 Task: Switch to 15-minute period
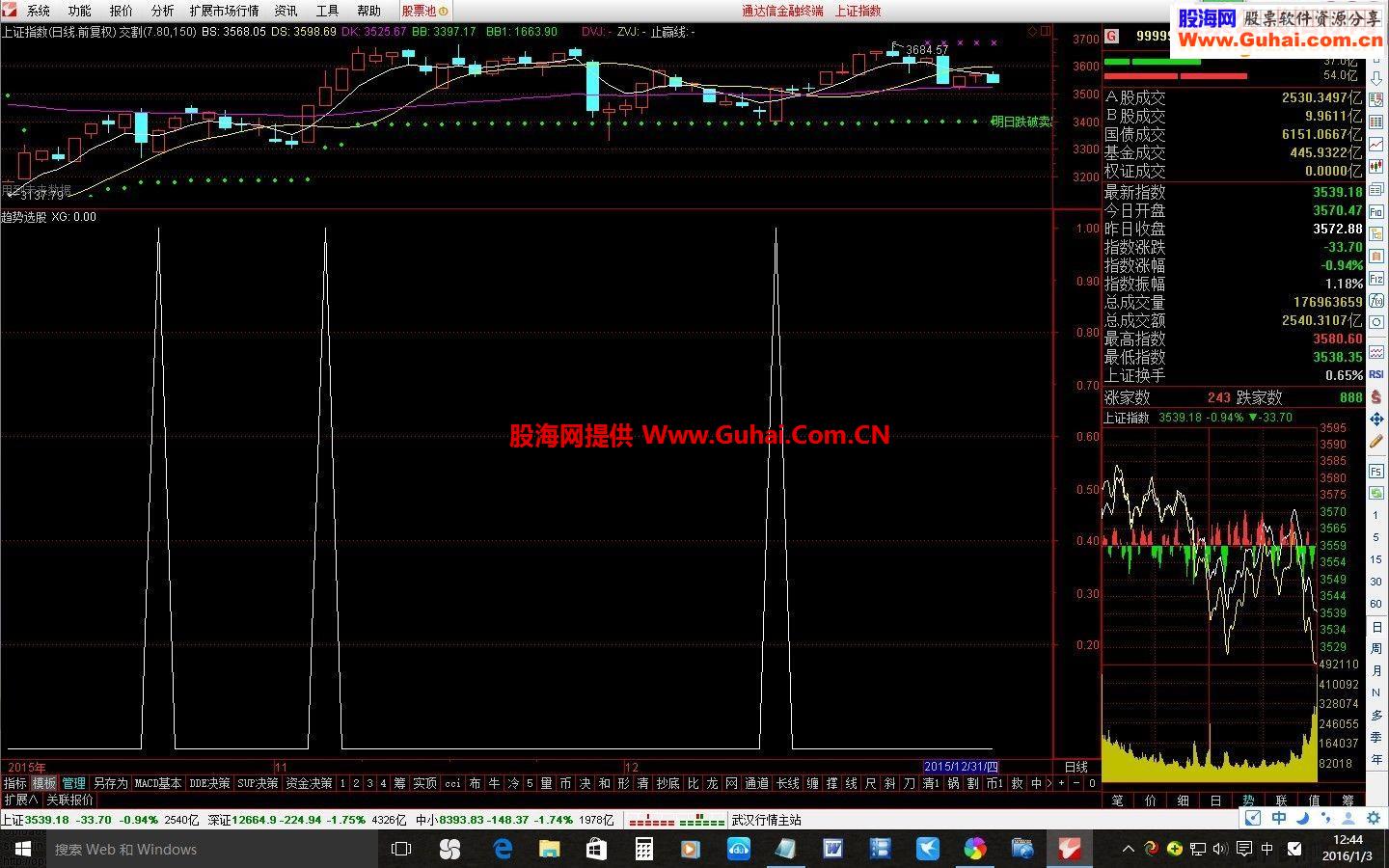(1376, 559)
